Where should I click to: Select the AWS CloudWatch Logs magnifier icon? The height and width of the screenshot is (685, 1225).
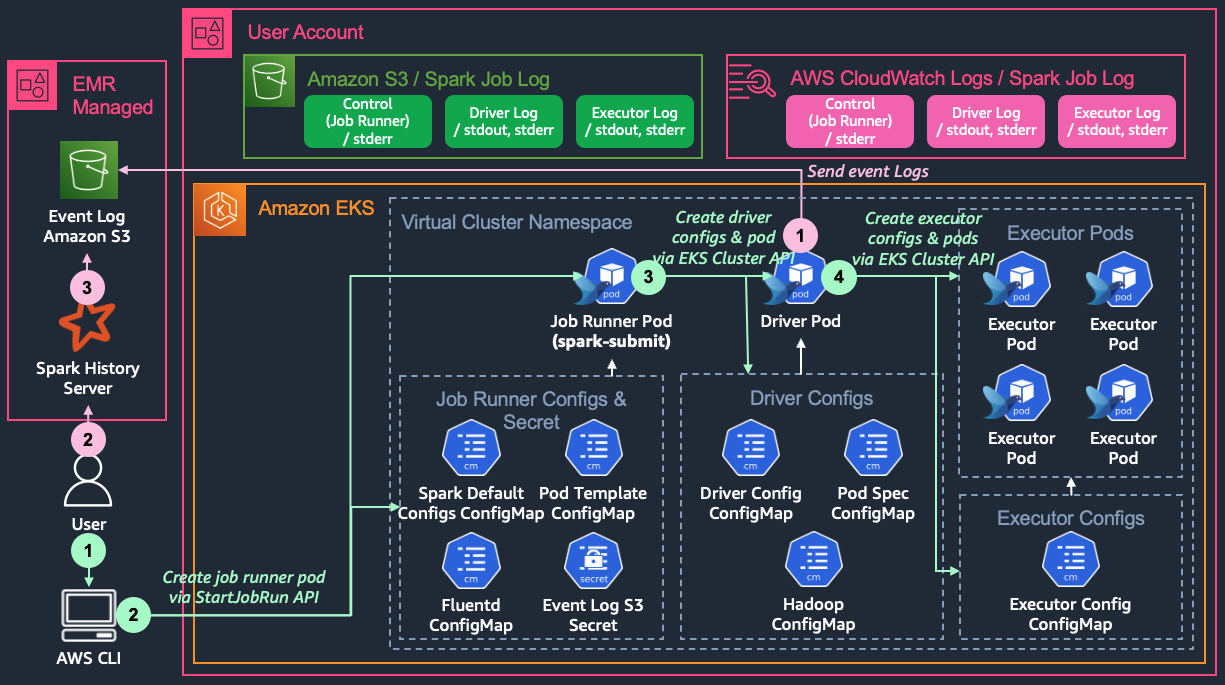click(x=752, y=80)
